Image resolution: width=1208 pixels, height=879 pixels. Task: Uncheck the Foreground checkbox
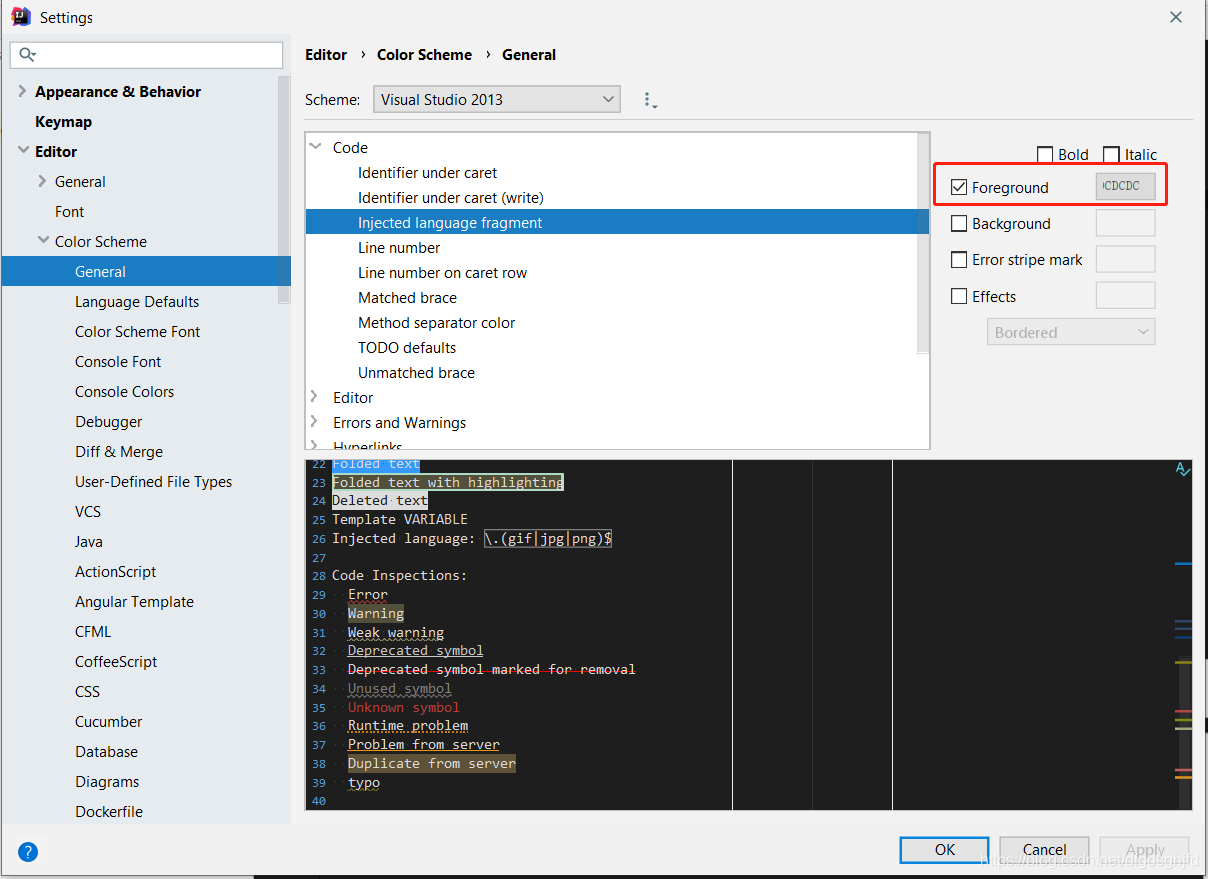959,187
